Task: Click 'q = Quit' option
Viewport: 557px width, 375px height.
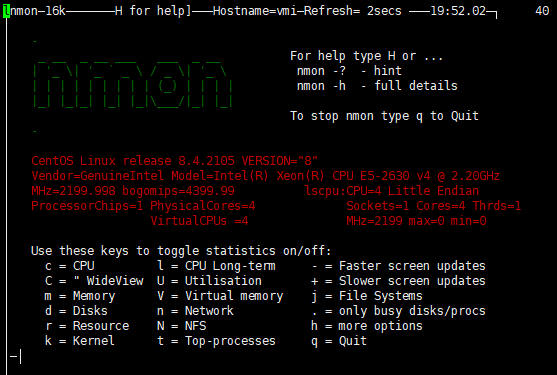Action: [x=339, y=341]
